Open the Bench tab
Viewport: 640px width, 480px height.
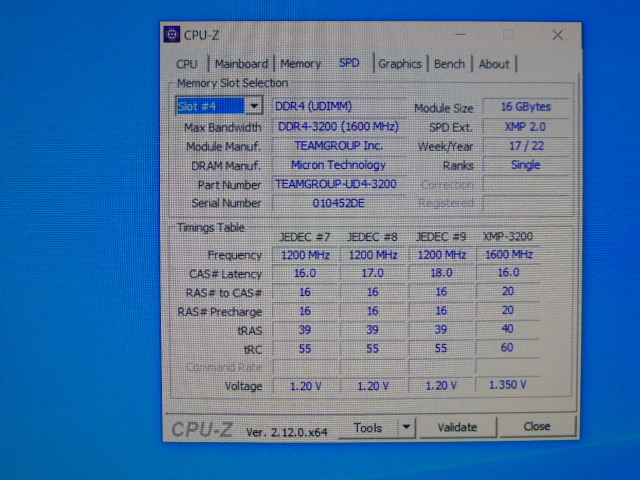pos(449,64)
